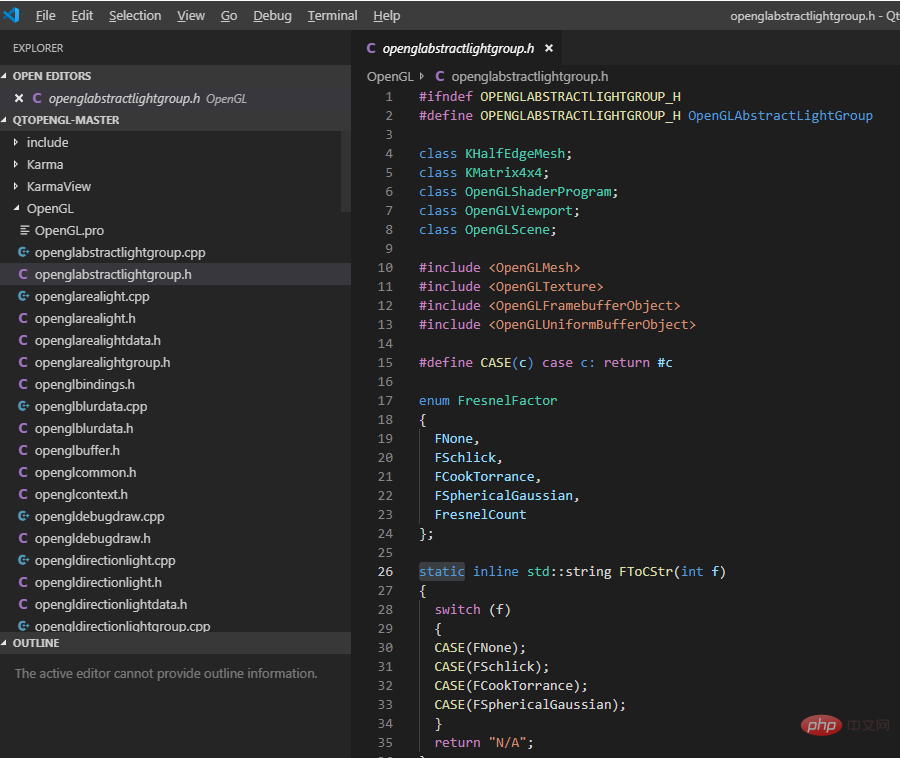The image size is (900, 758).
Task: Click the C++ icon beside openglarealight.cpp
Action: (24, 296)
